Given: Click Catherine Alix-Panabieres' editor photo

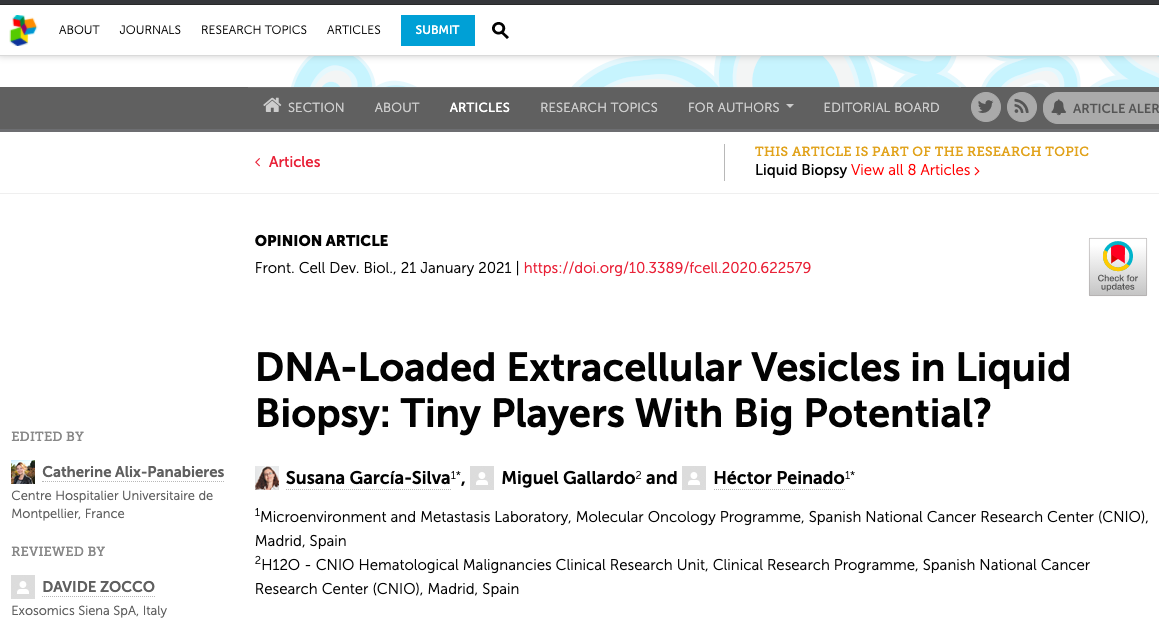Looking at the screenshot, I should pyautogui.click(x=23, y=472).
